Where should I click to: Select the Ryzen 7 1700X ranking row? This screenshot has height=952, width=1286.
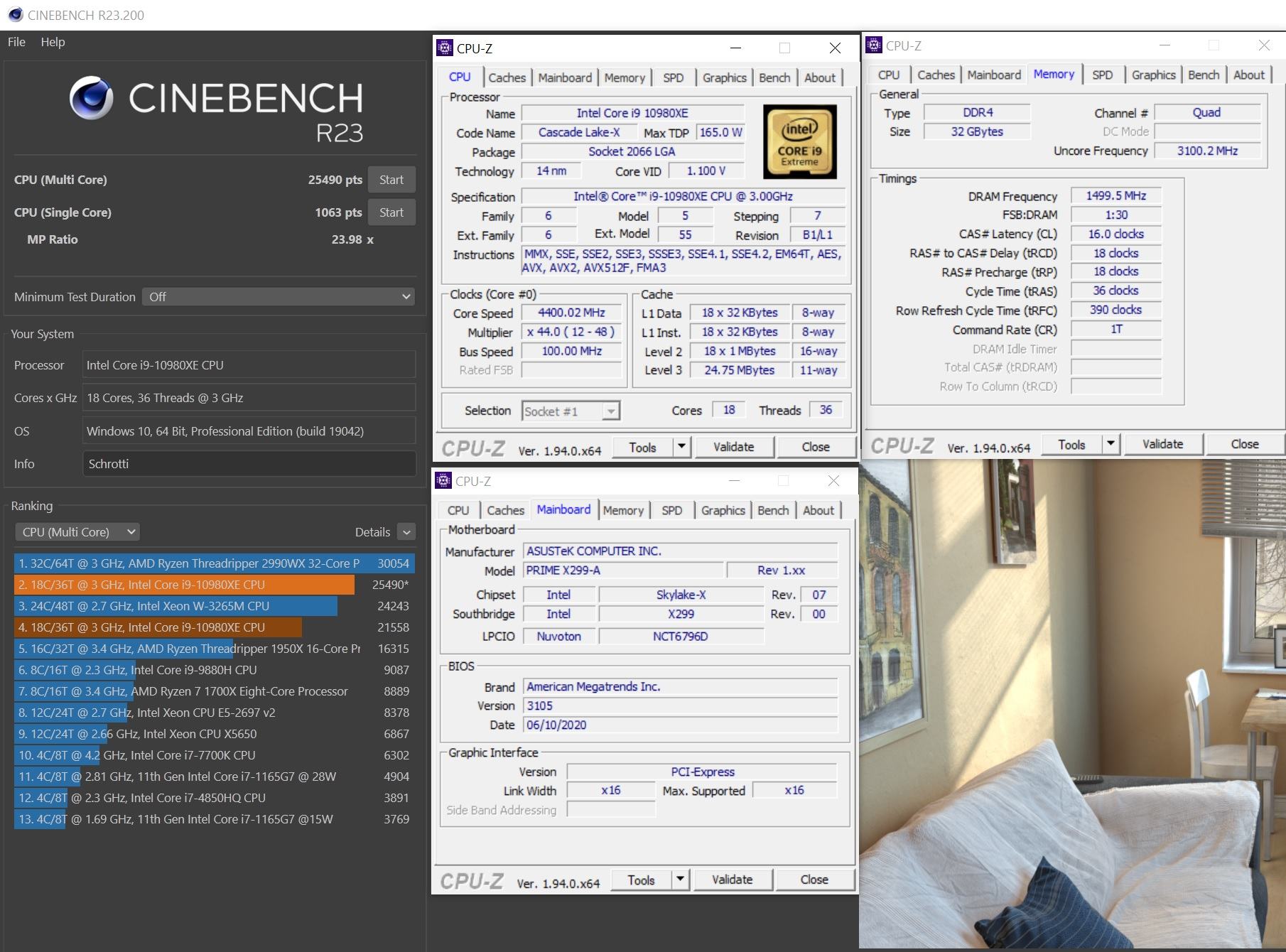coord(215,691)
